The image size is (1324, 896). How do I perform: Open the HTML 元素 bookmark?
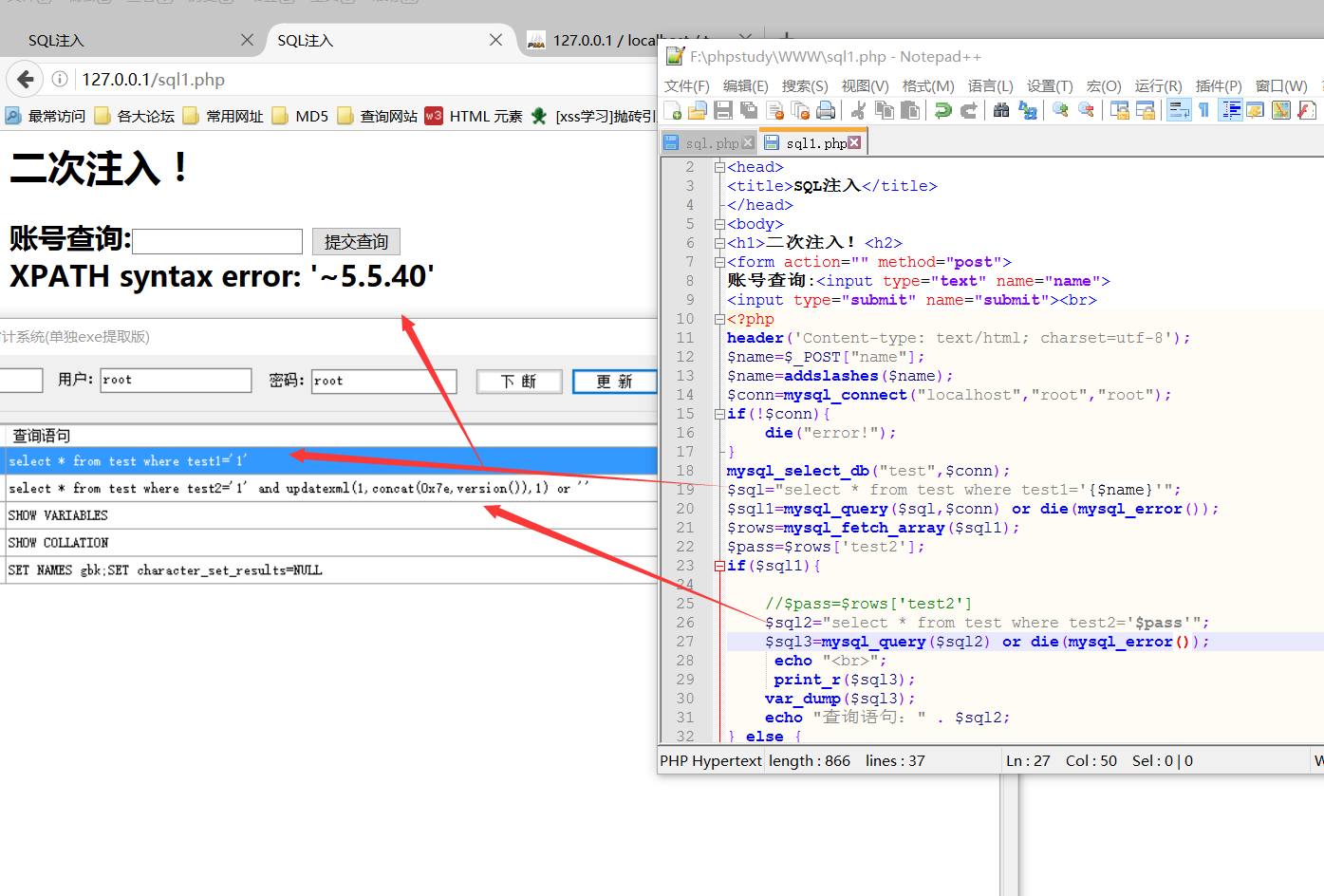click(x=475, y=116)
